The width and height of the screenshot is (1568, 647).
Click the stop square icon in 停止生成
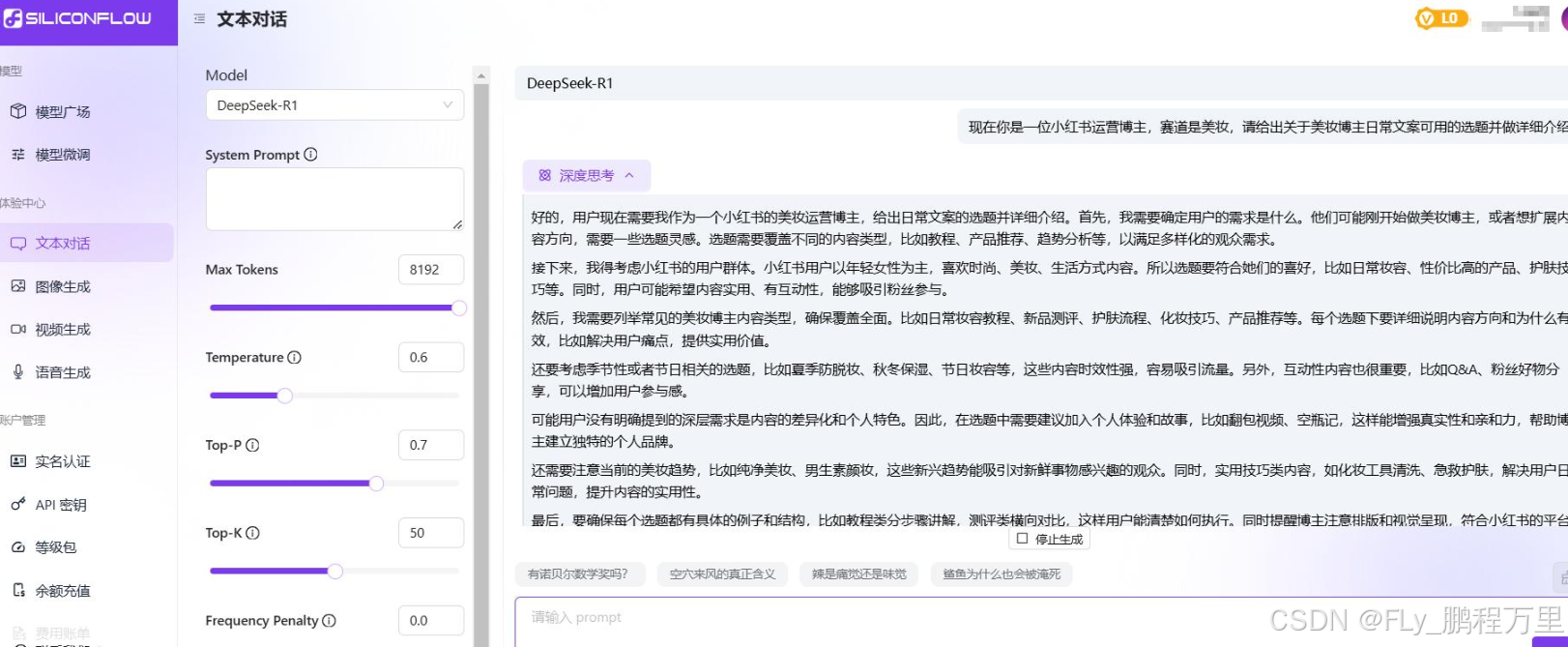(x=1023, y=539)
